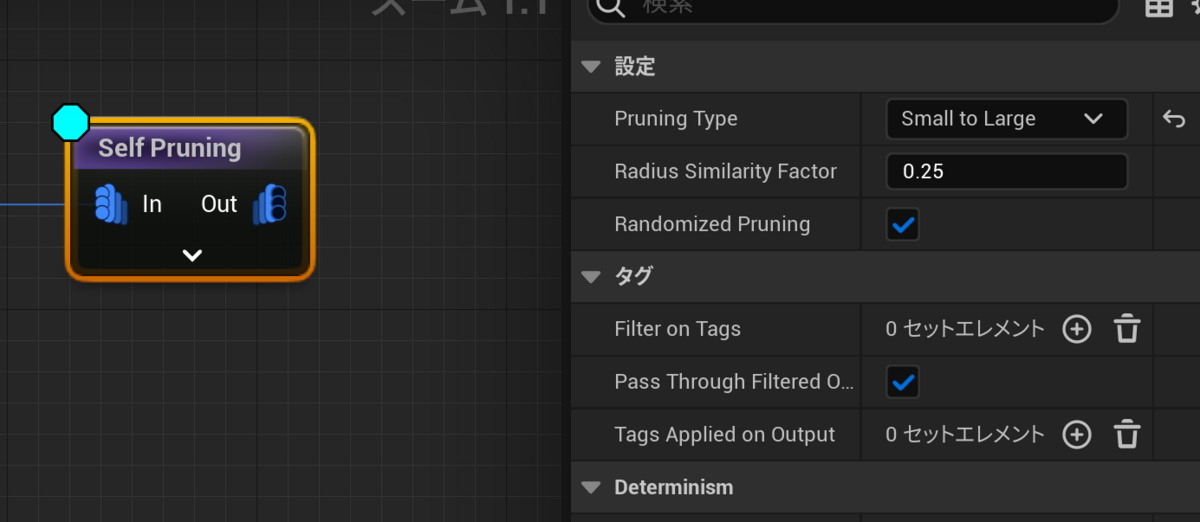Clear all Filter on Tags elements with trash icon
The height and width of the screenshot is (522, 1200).
[x=1127, y=329]
